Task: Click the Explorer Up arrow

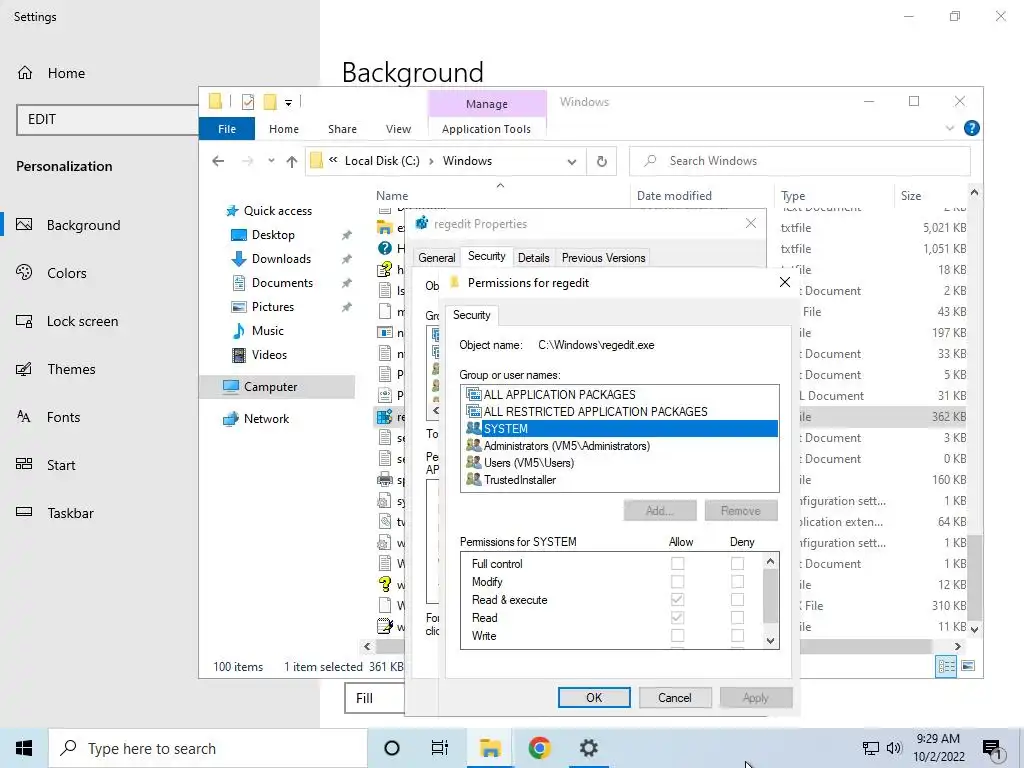Action: [291, 161]
